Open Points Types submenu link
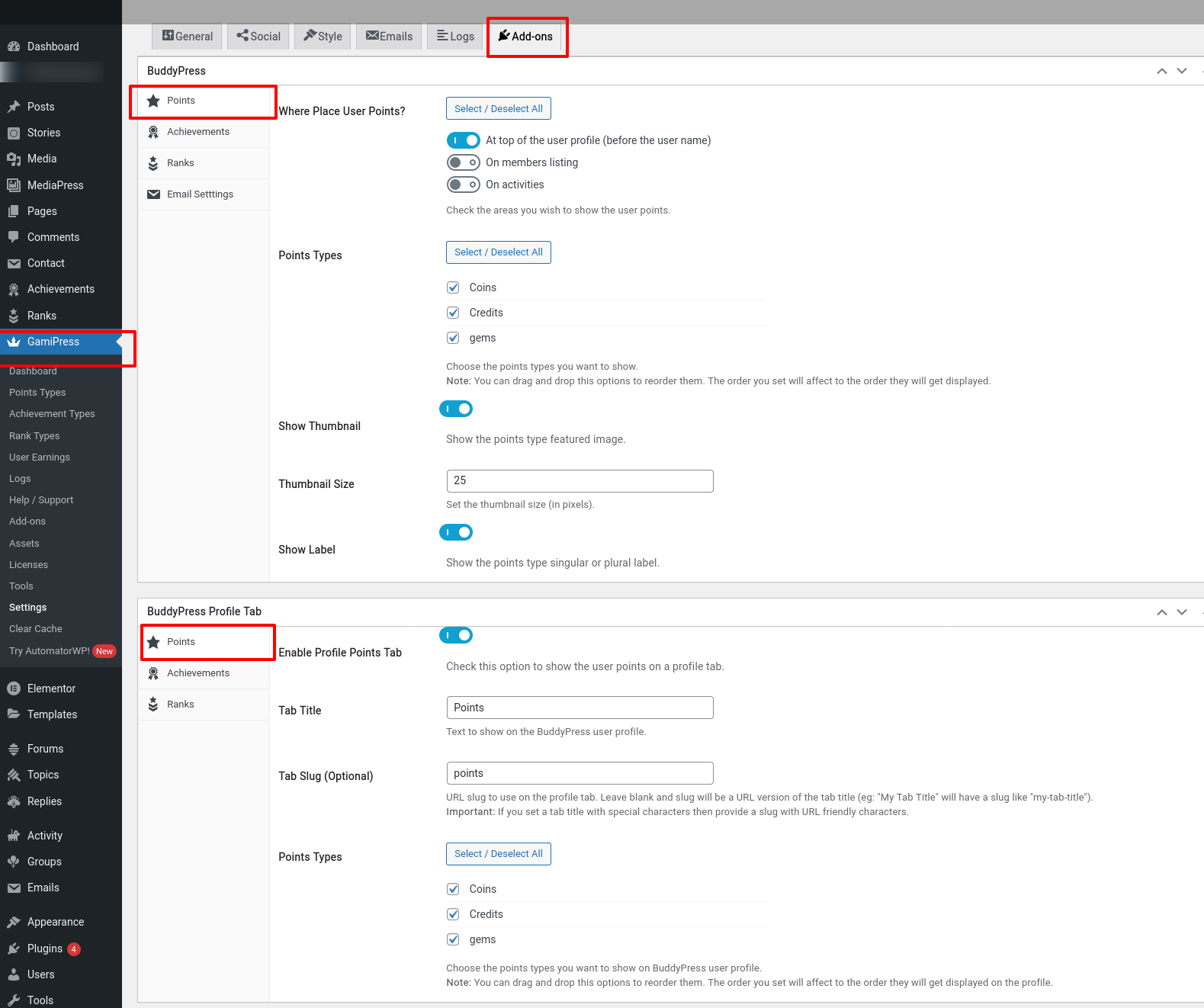This screenshot has width=1204, height=1008. 37,393
